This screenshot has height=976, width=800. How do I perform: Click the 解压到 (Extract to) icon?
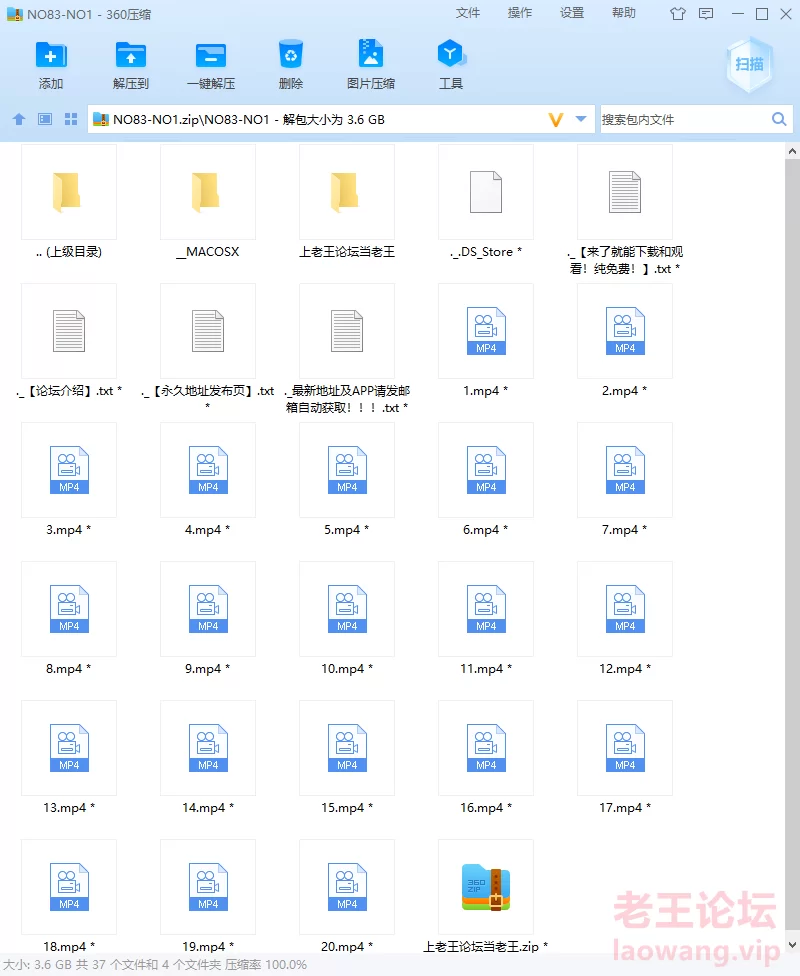pos(131,55)
